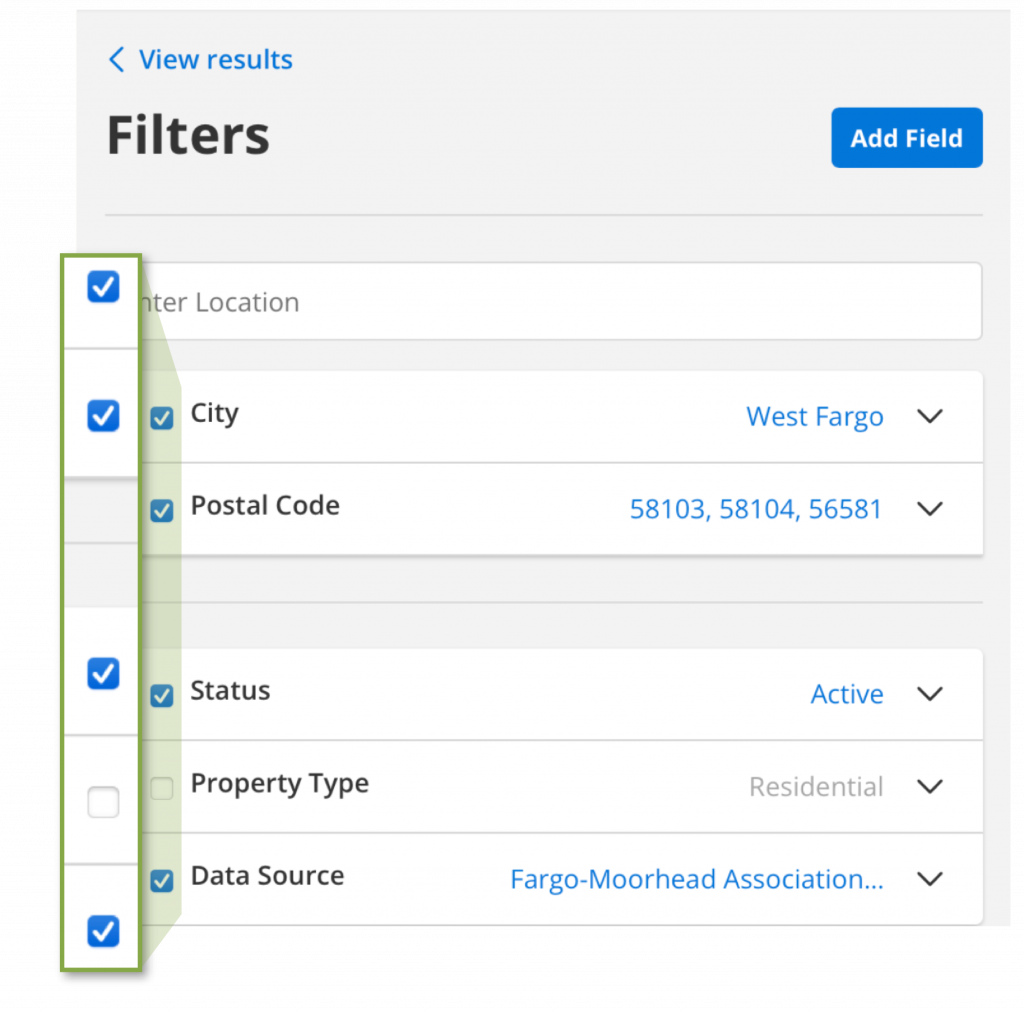Screen dimensions: 1024x1012
Task: Enable the small checkbox beside Property Type
Action: [x=162, y=789]
